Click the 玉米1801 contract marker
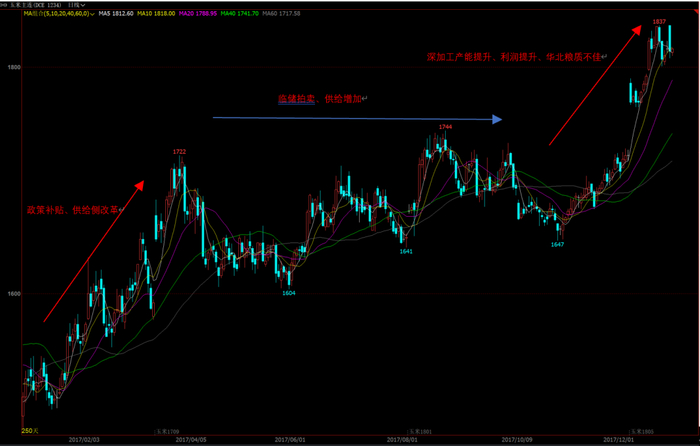The image size is (700, 446). click(x=421, y=432)
